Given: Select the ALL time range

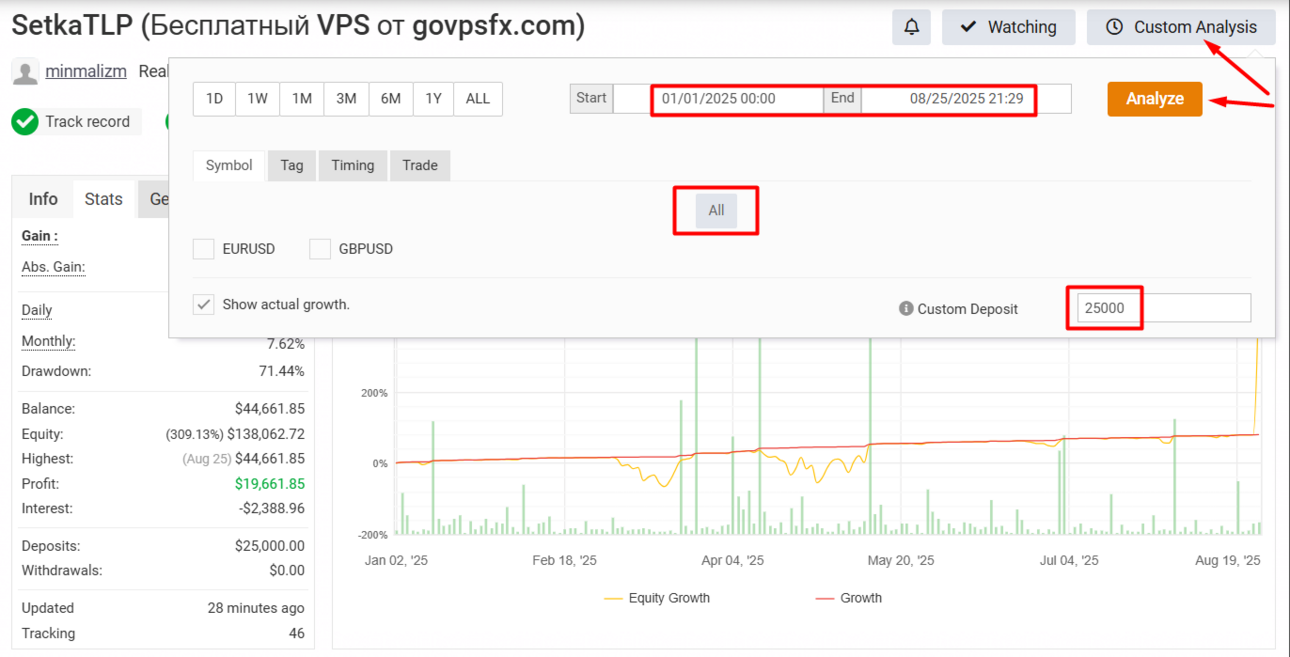Looking at the screenshot, I should coord(478,99).
